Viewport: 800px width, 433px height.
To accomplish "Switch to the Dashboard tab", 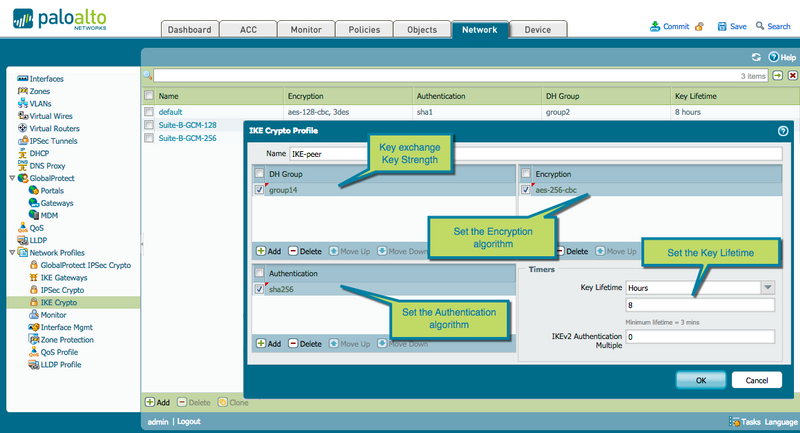I will click(190, 30).
